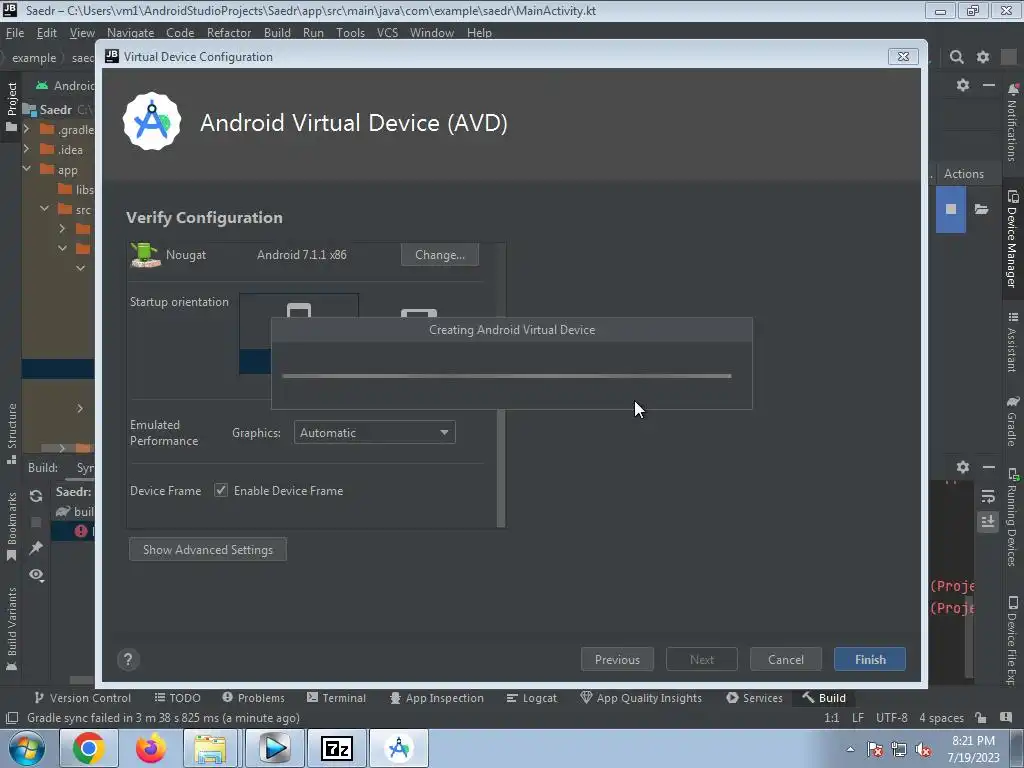The image size is (1024, 768).
Task: Open the Refactor menu
Action: tap(229, 33)
